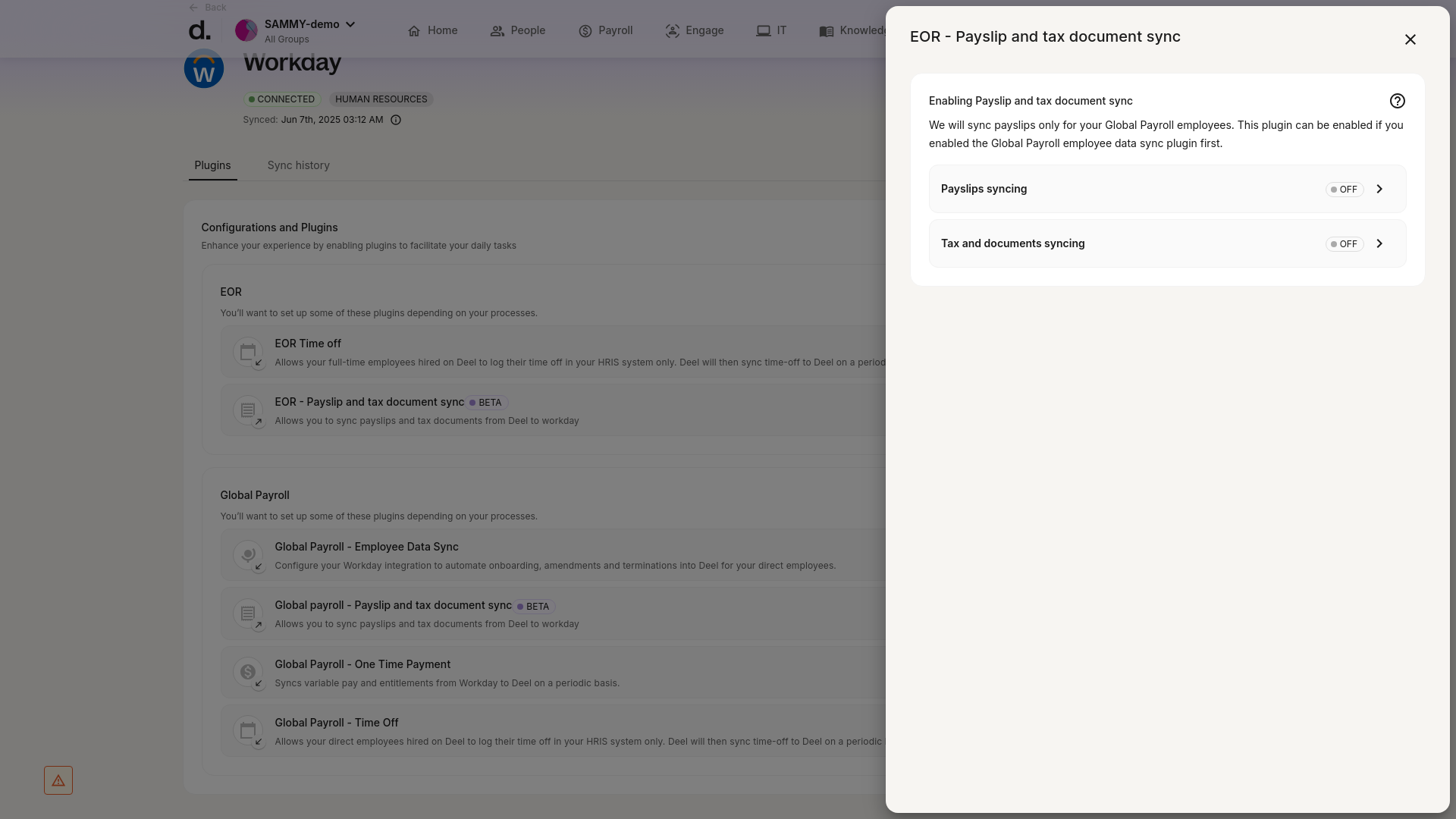
Task: Toggle Payslips syncing OFF badge
Action: (1345, 190)
